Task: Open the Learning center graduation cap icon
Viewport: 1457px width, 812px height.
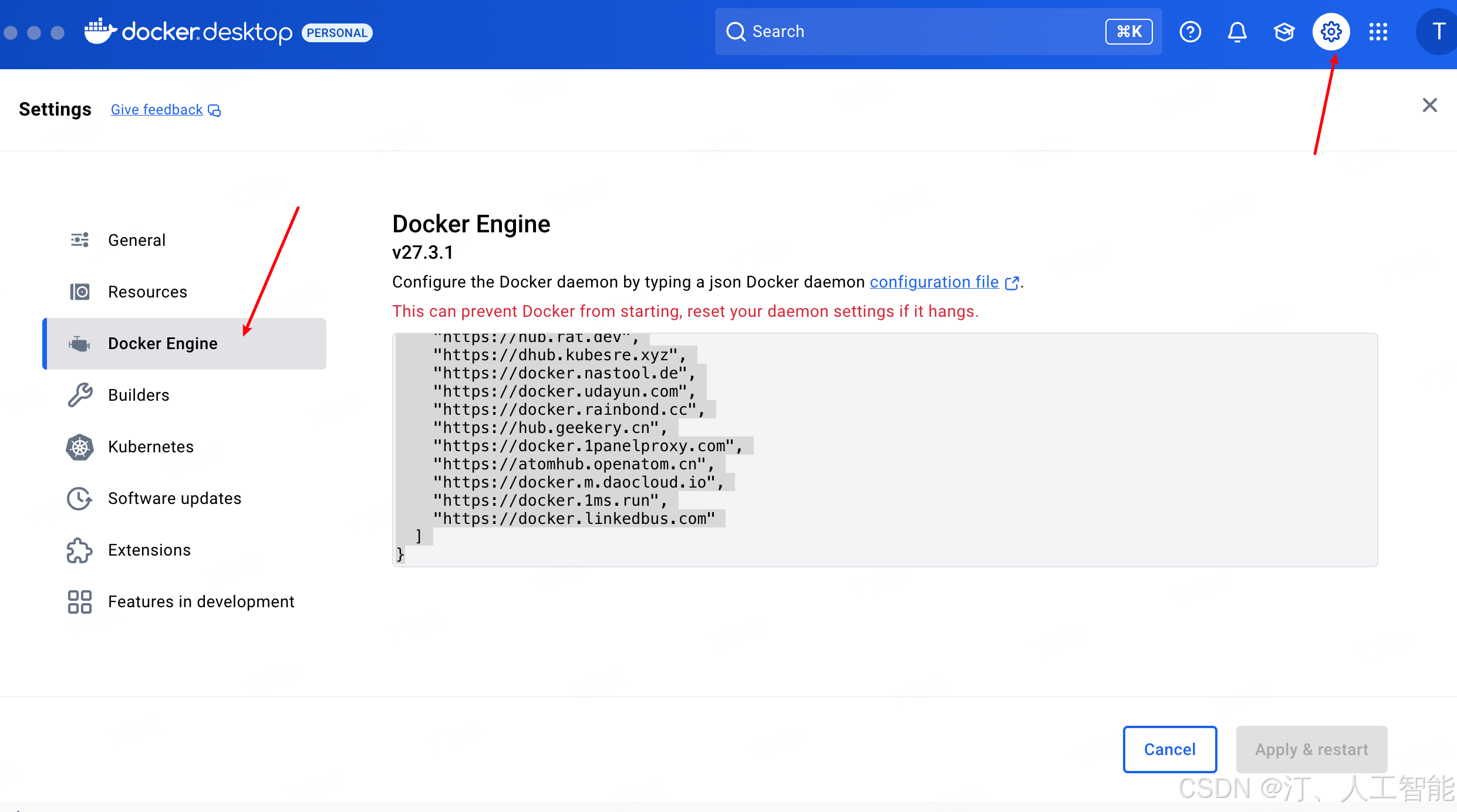Action: pyautogui.click(x=1284, y=32)
